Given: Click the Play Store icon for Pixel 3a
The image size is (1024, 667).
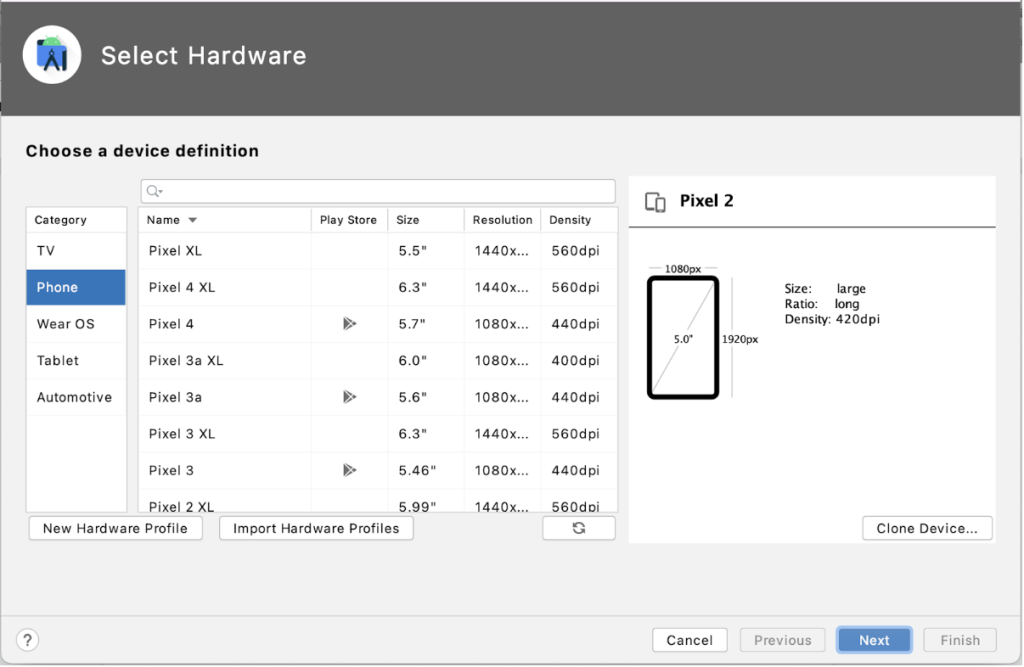Looking at the screenshot, I should (x=348, y=397).
